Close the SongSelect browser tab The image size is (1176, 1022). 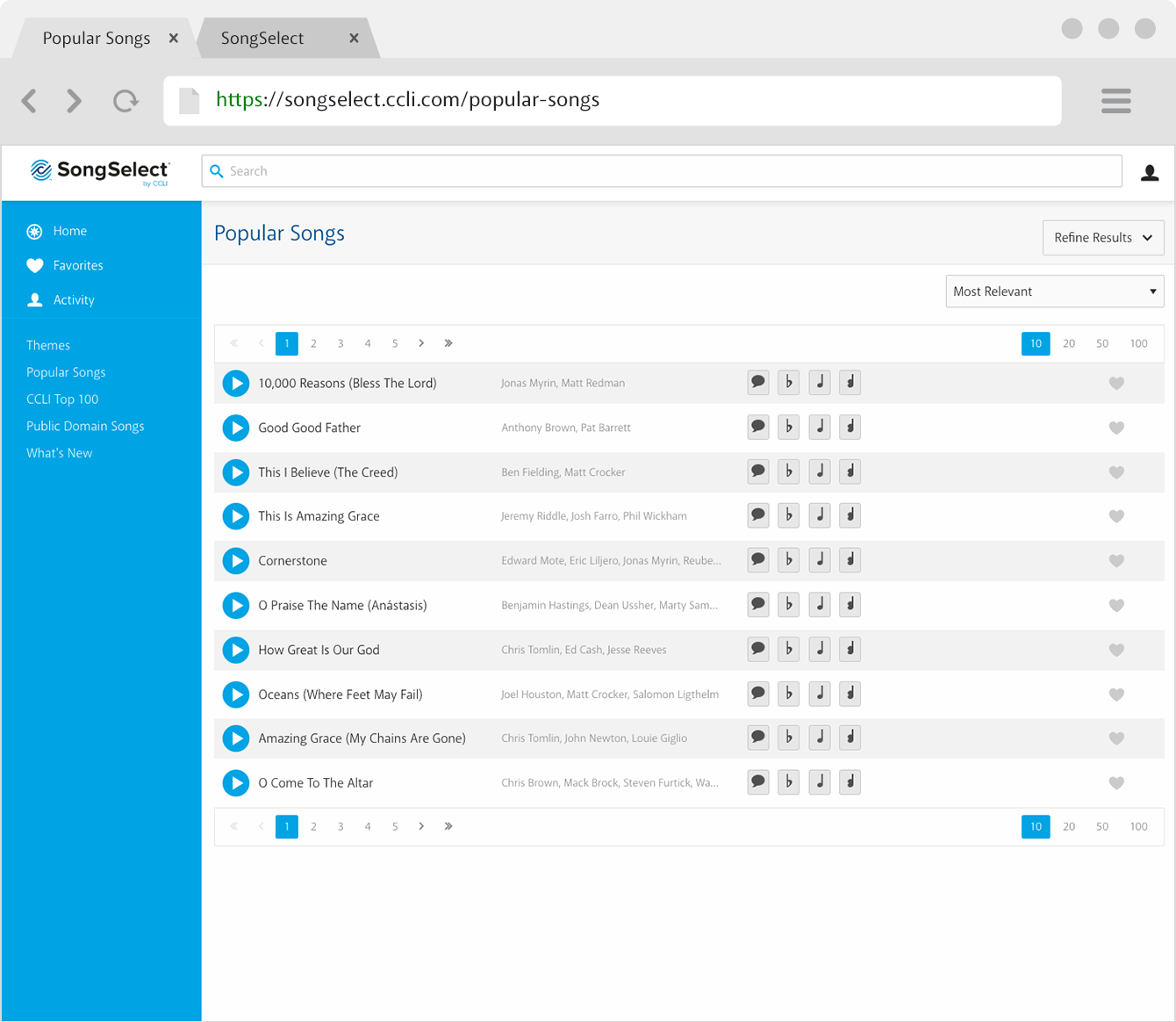(354, 39)
